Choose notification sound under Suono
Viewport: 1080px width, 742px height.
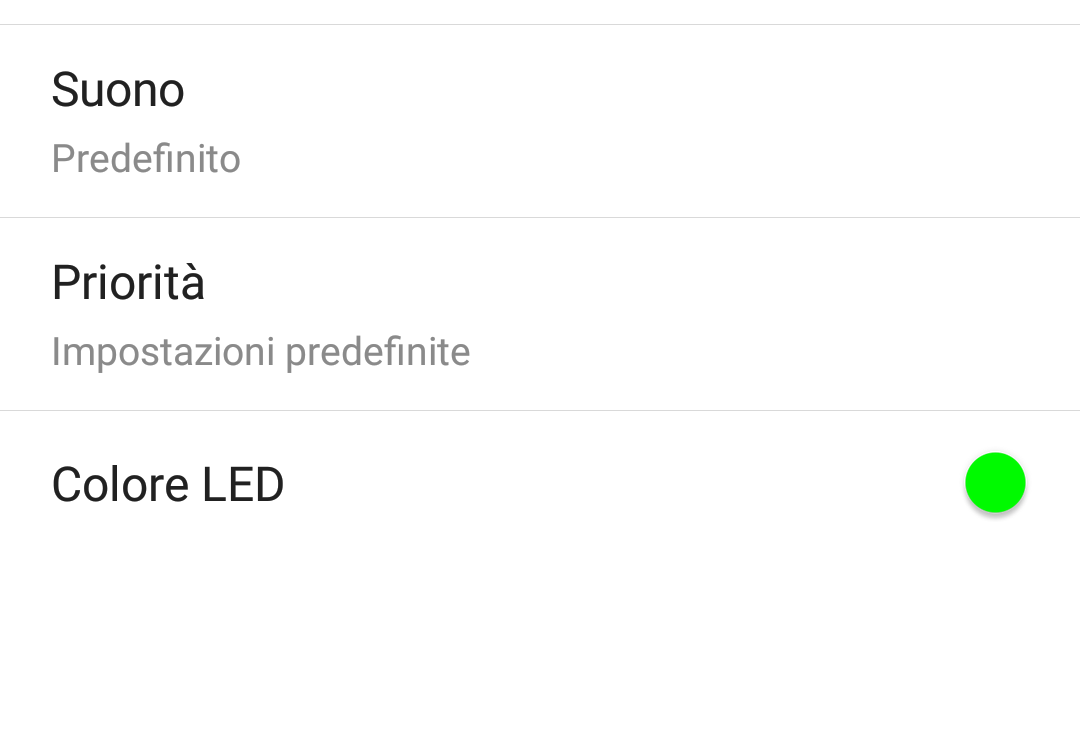coord(540,121)
